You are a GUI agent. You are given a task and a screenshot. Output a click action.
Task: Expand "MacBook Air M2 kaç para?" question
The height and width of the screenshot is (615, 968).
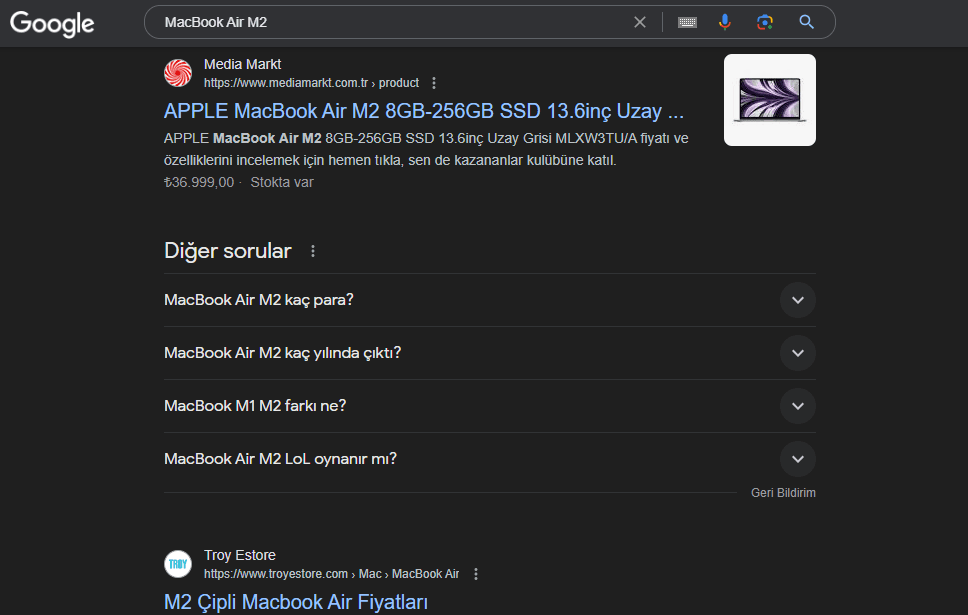tap(797, 300)
